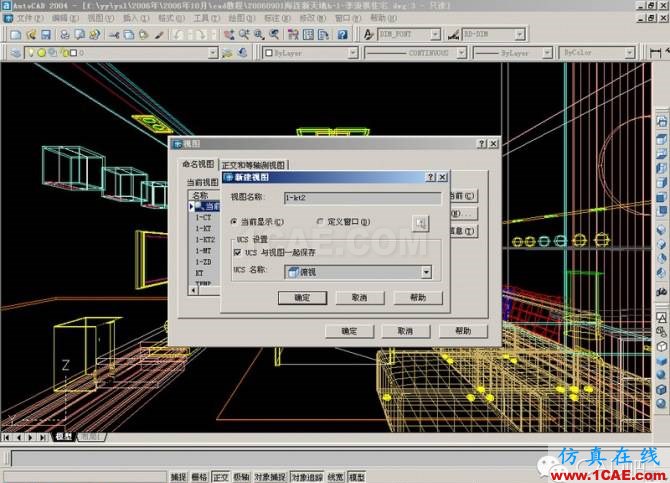Click the DesignCenter toolbar icon

[x=308, y=35]
